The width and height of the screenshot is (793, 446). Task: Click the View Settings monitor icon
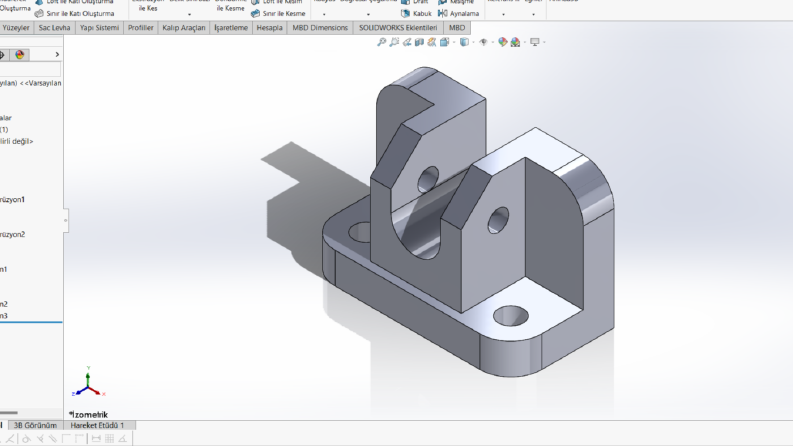[x=535, y=42]
